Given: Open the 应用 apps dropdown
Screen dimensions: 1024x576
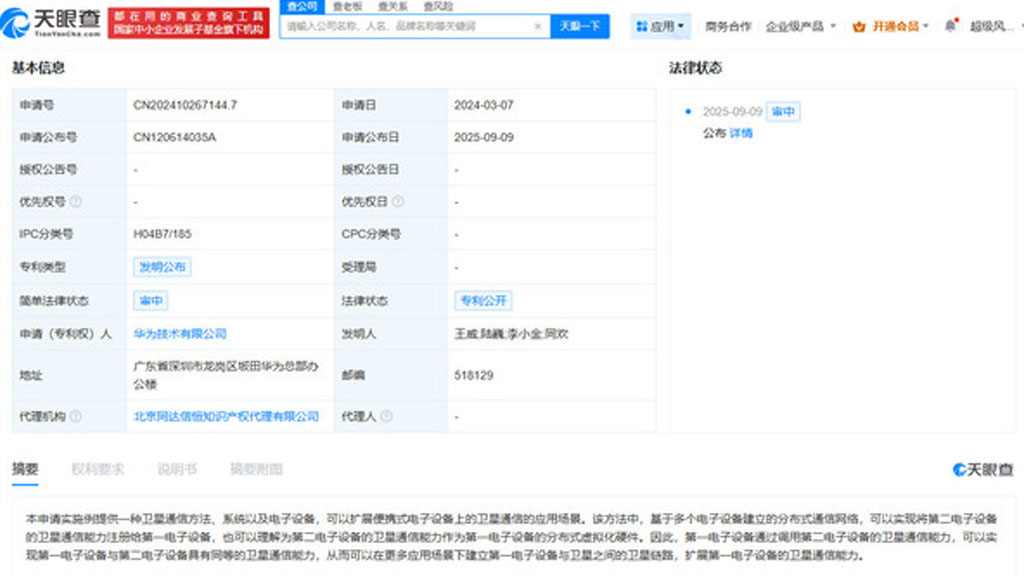Looking at the screenshot, I should click(660, 26).
